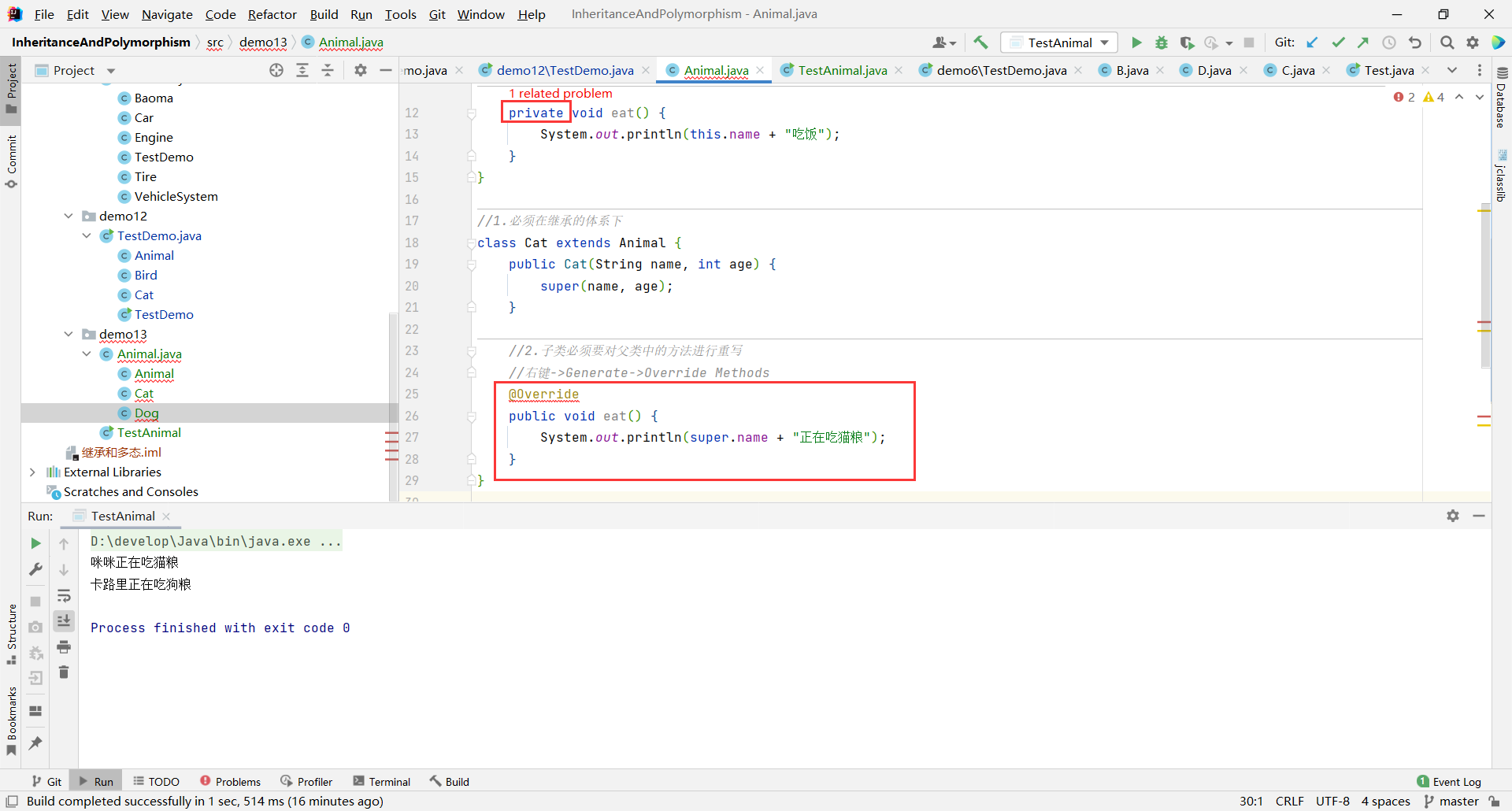Open Project panel options gear
Screen dimensions: 1512x811
coord(361,70)
